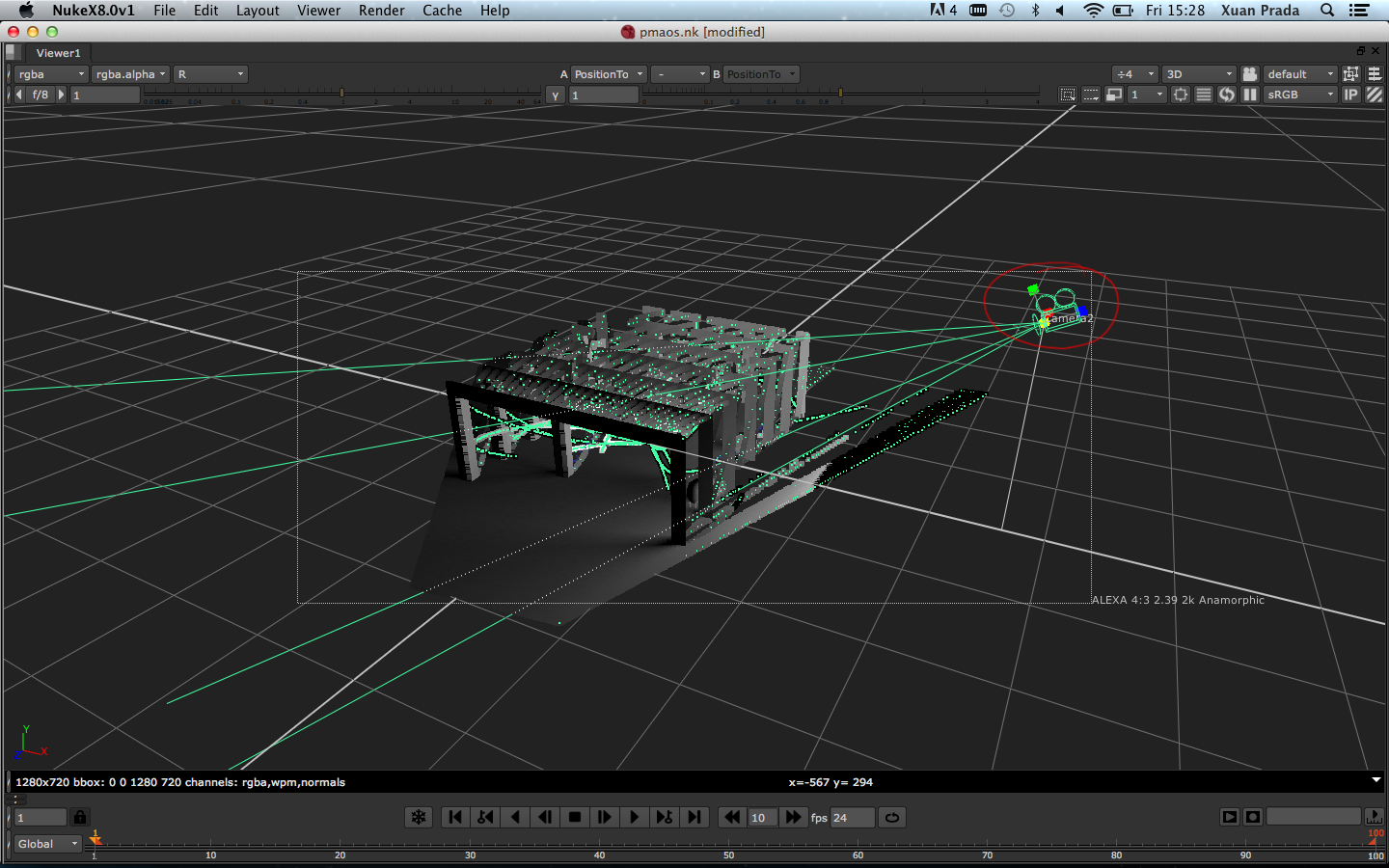Play backward
Screen dimensions: 1389x868
click(x=515, y=817)
